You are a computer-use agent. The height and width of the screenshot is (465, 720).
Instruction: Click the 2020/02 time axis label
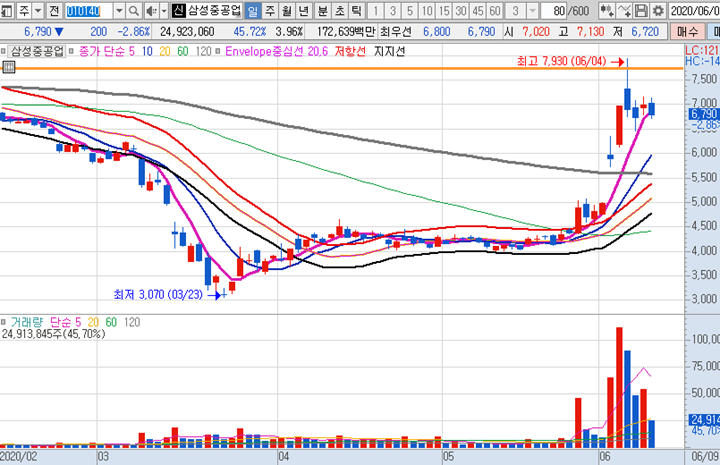pos(19,457)
